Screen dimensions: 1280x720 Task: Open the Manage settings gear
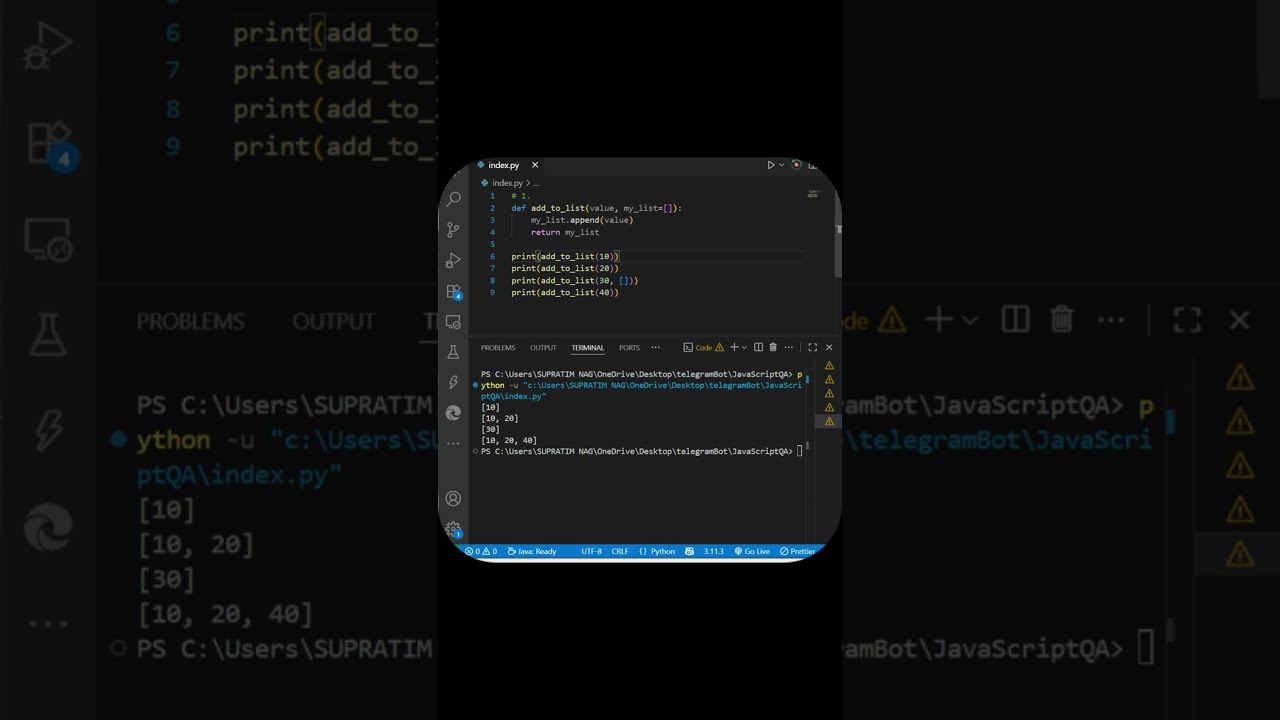click(453, 528)
